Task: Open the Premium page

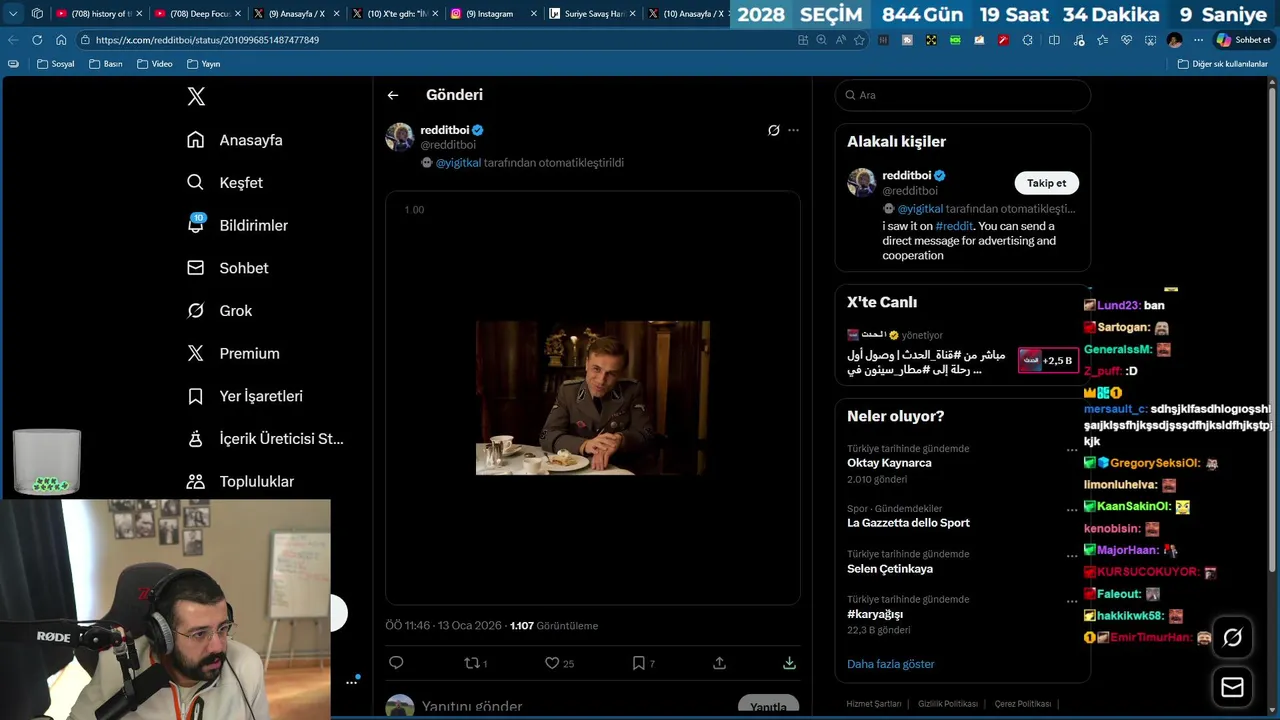Action: (234, 353)
